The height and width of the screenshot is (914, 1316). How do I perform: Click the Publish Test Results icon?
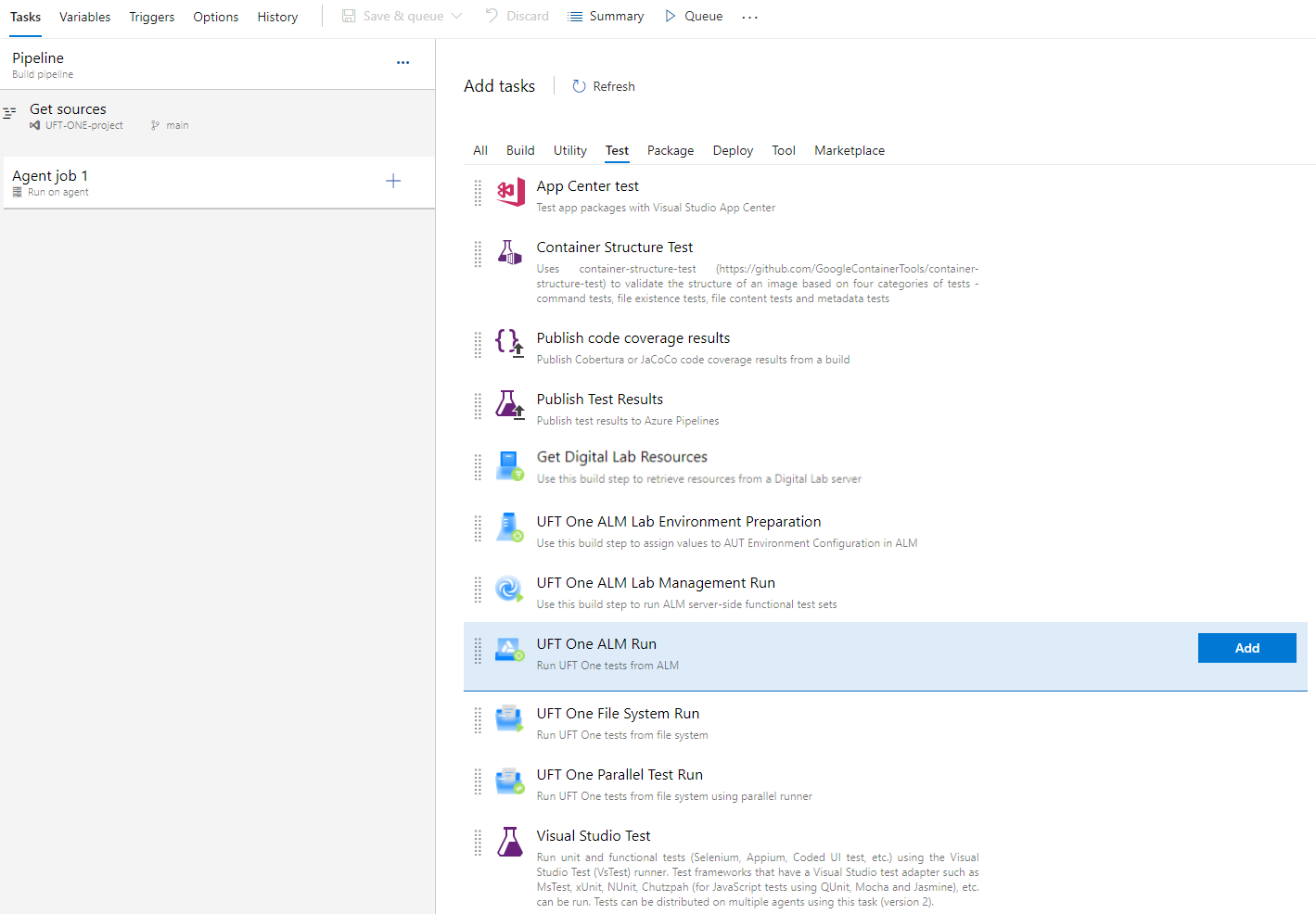[x=509, y=405]
